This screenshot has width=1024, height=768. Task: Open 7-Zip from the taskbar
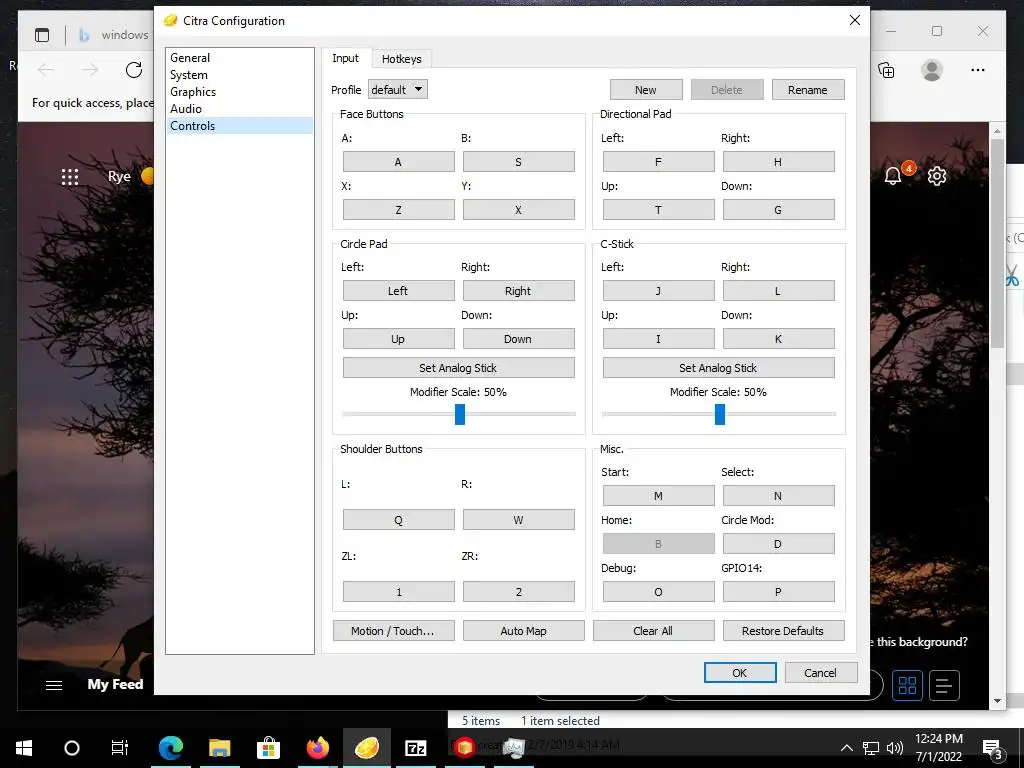415,748
